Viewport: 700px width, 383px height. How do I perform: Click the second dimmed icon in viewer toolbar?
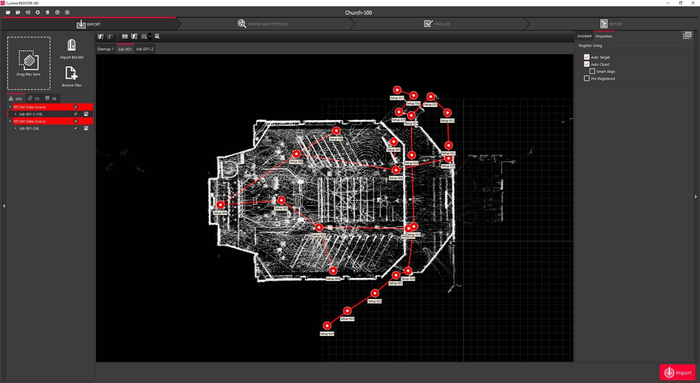pos(110,37)
